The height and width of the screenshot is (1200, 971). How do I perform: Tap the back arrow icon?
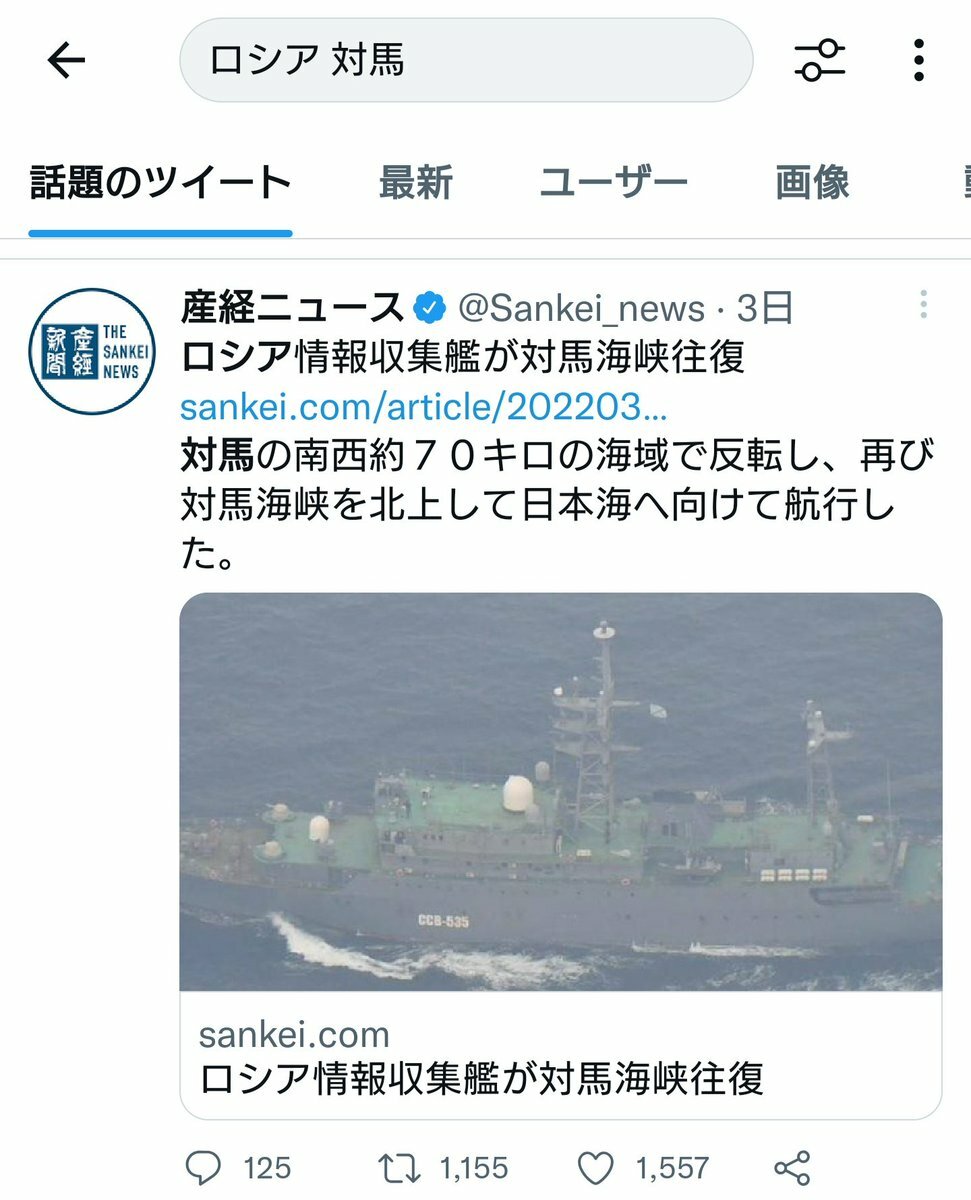click(x=67, y=61)
